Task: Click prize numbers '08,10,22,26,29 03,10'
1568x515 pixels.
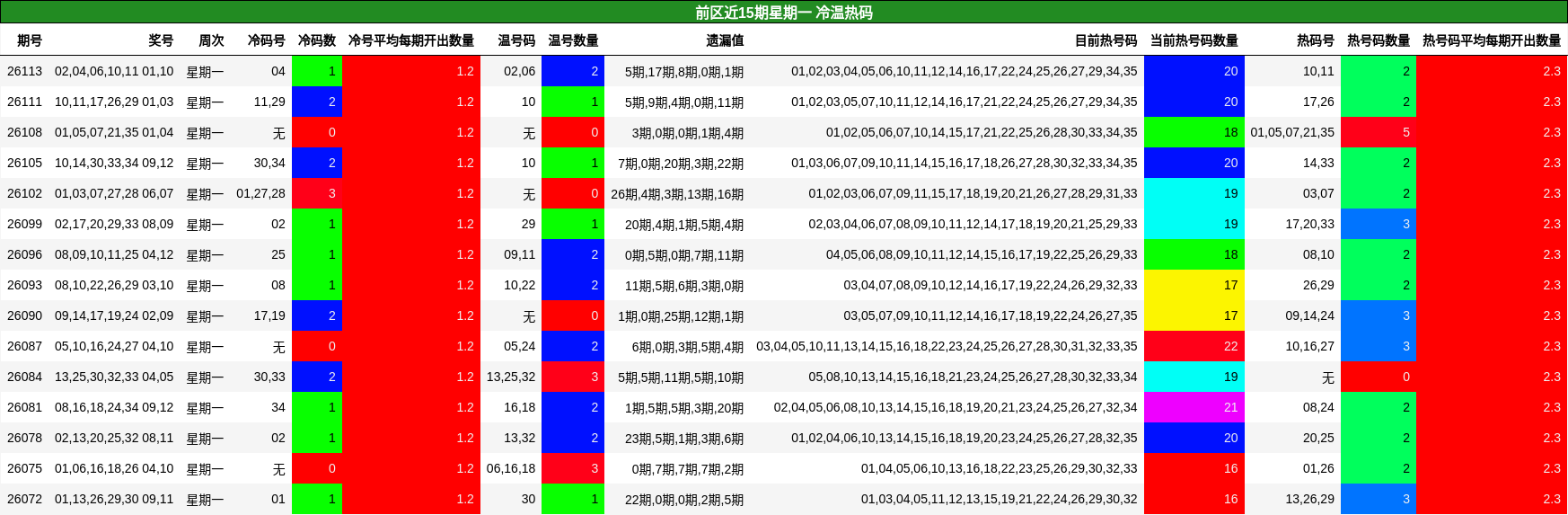Action: (114, 285)
